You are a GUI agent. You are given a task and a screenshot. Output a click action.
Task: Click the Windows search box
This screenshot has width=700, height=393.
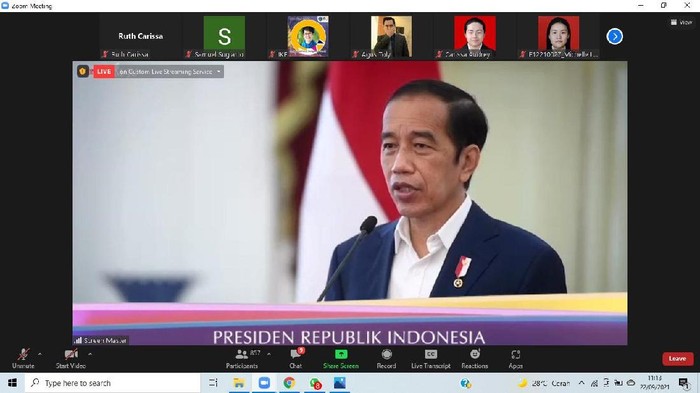(x=112, y=383)
